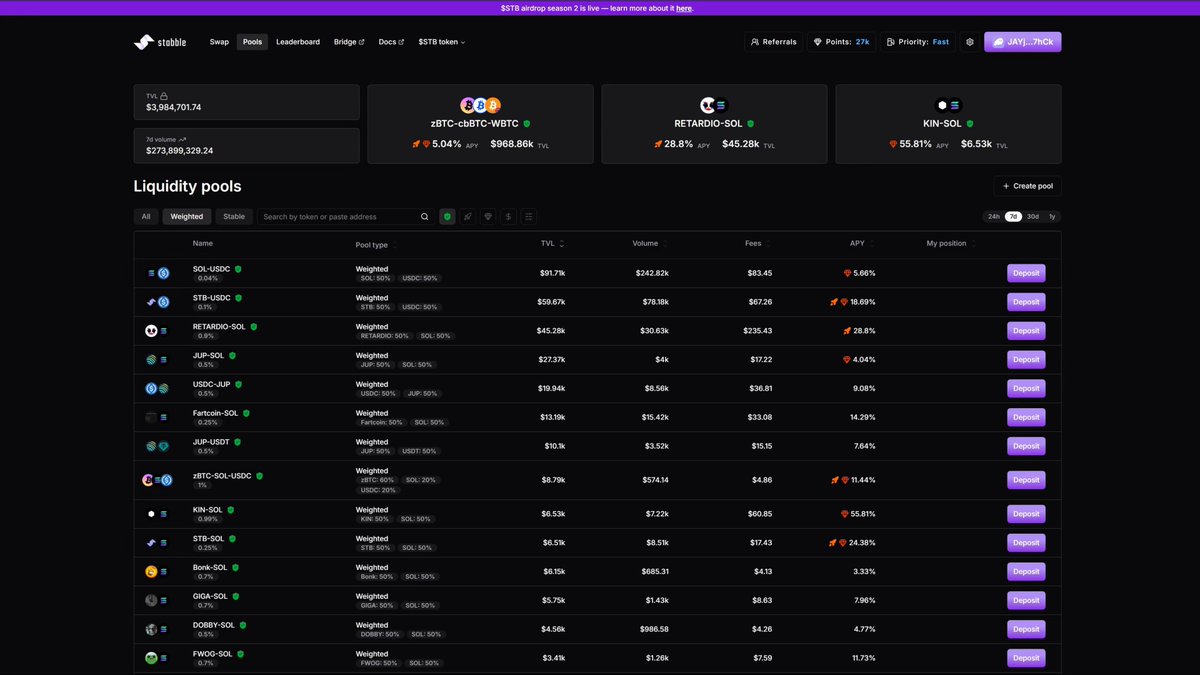Click the Create pool button
This screenshot has height=675, width=1200.
click(x=1027, y=186)
